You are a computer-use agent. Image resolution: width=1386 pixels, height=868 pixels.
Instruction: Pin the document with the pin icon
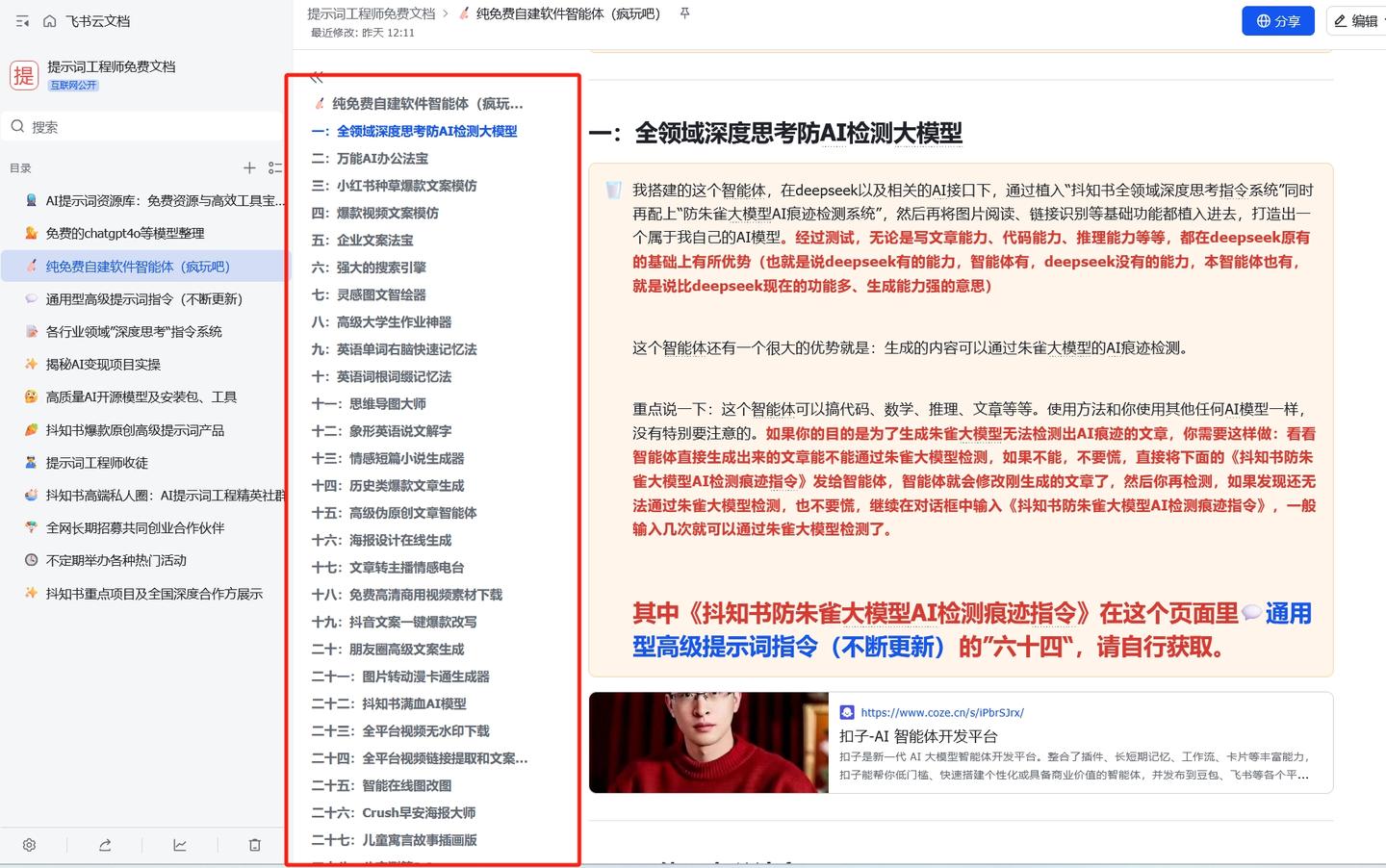tap(685, 13)
